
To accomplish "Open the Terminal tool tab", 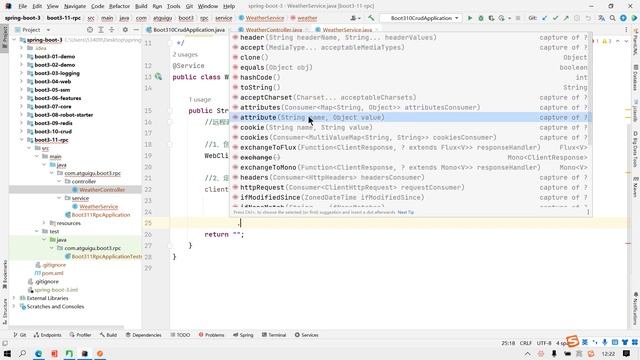I will (273, 335).
